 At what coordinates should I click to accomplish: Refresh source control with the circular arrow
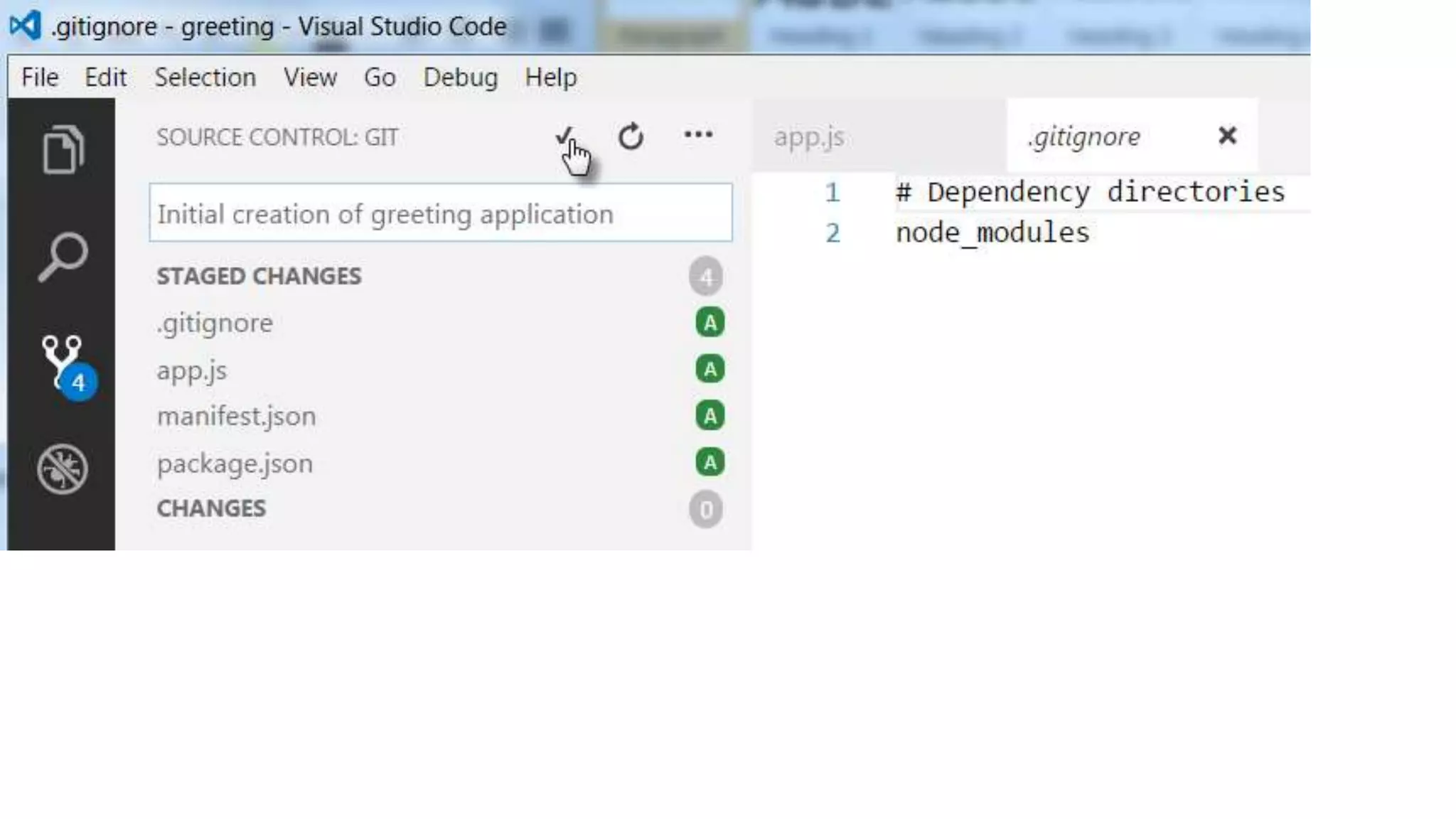pyautogui.click(x=631, y=136)
